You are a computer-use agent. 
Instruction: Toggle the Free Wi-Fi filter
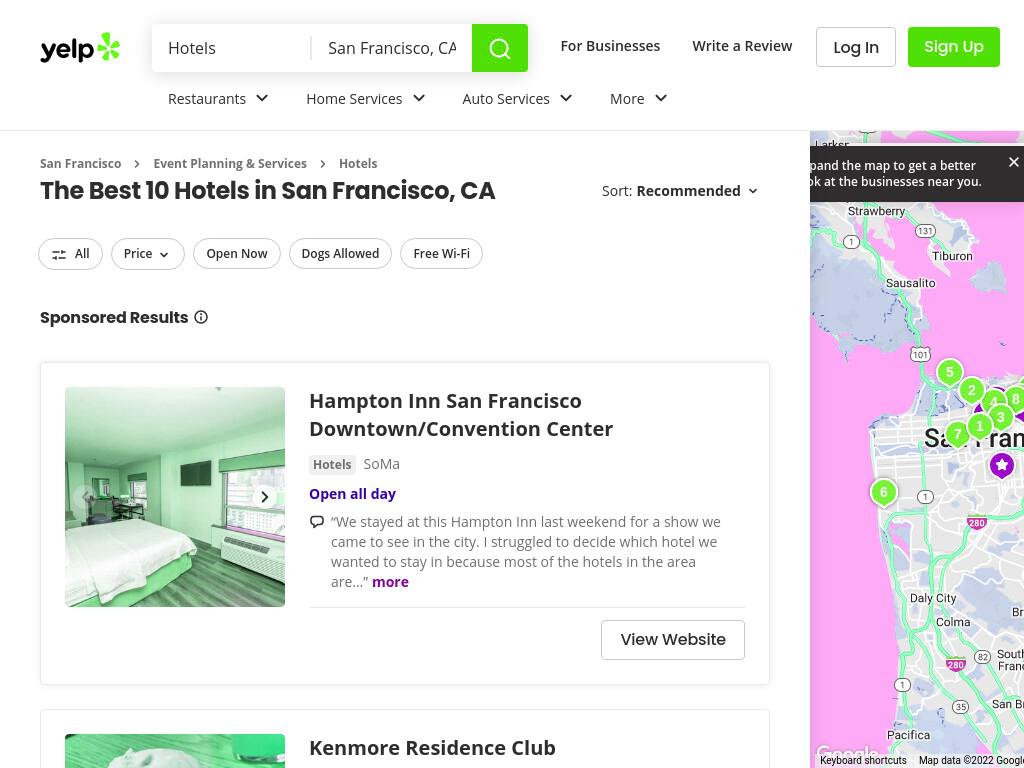coord(441,253)
